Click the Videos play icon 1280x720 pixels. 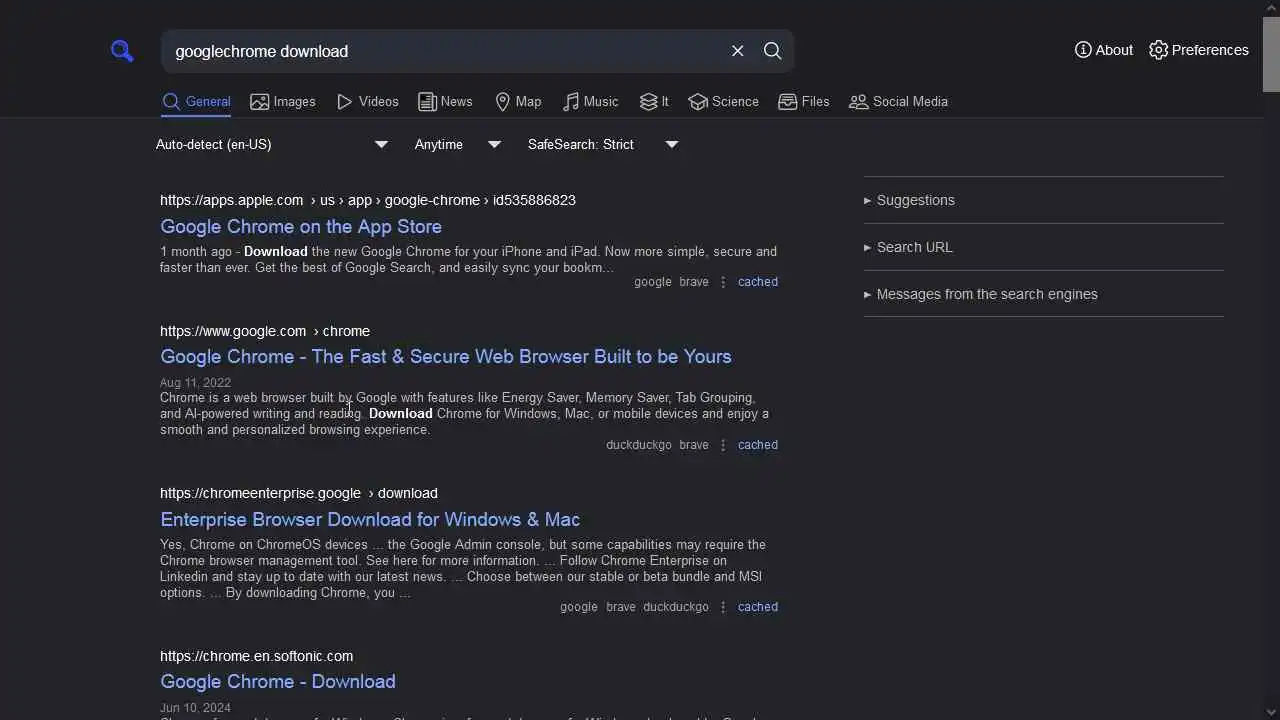click(345, 102)
